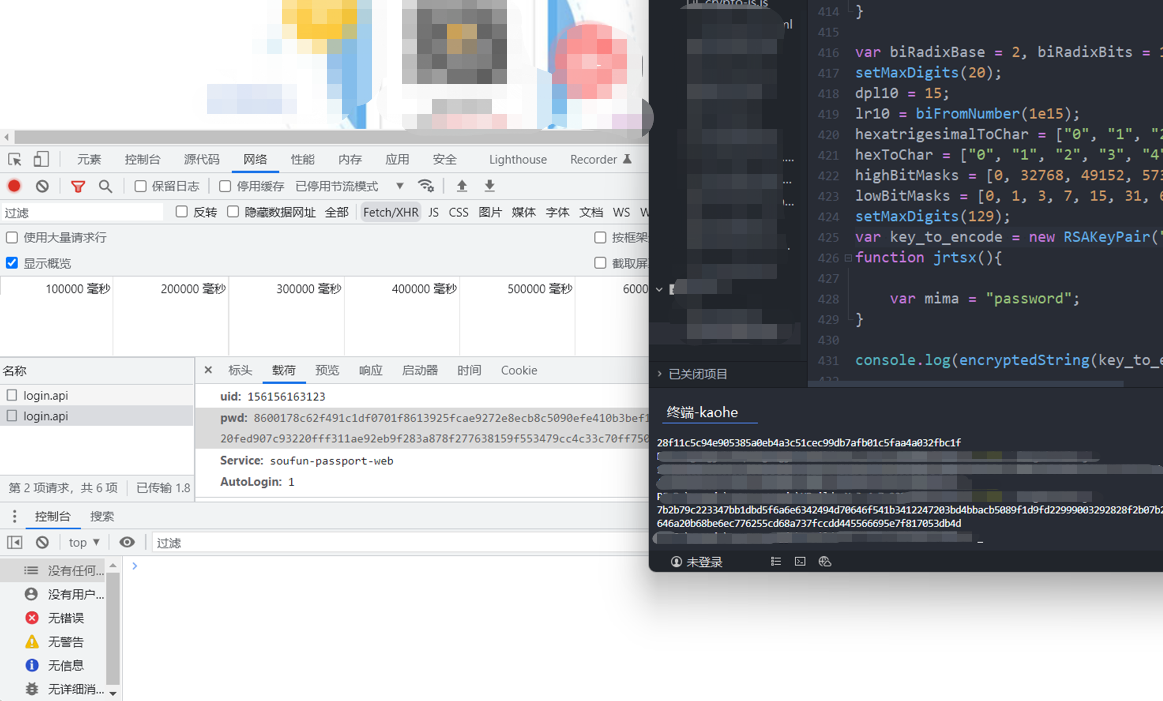The image size is (1163, 701).
Task: Click the globe icon in editor status bar
Action: tap(825, 562)
